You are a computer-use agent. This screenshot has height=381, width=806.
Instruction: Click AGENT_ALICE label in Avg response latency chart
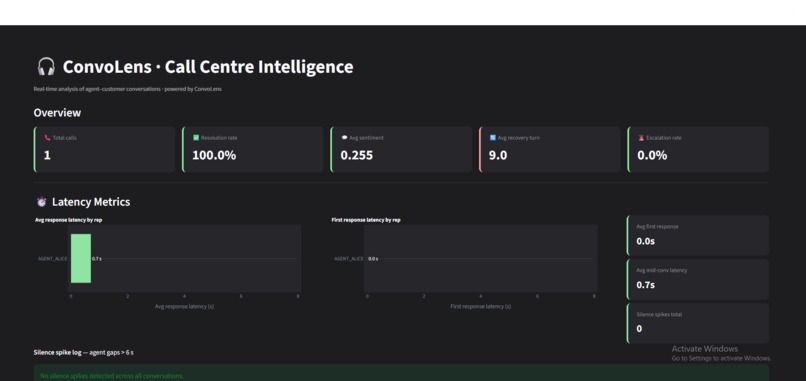(52, 259)
